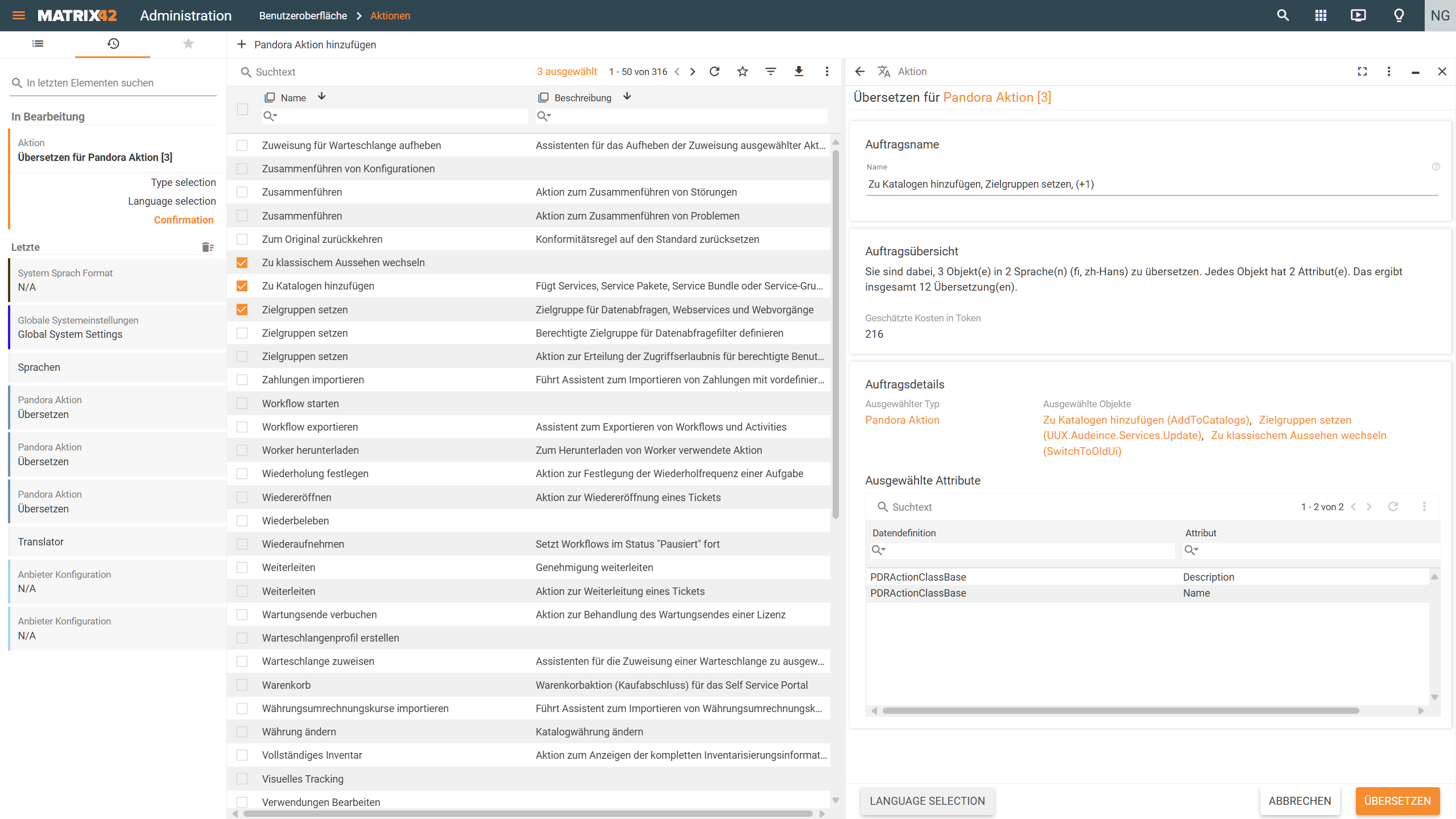This screenshot has width=1456, height=819.
Task: Check Warenkorb row checkbox
Action: pos(242,685)
